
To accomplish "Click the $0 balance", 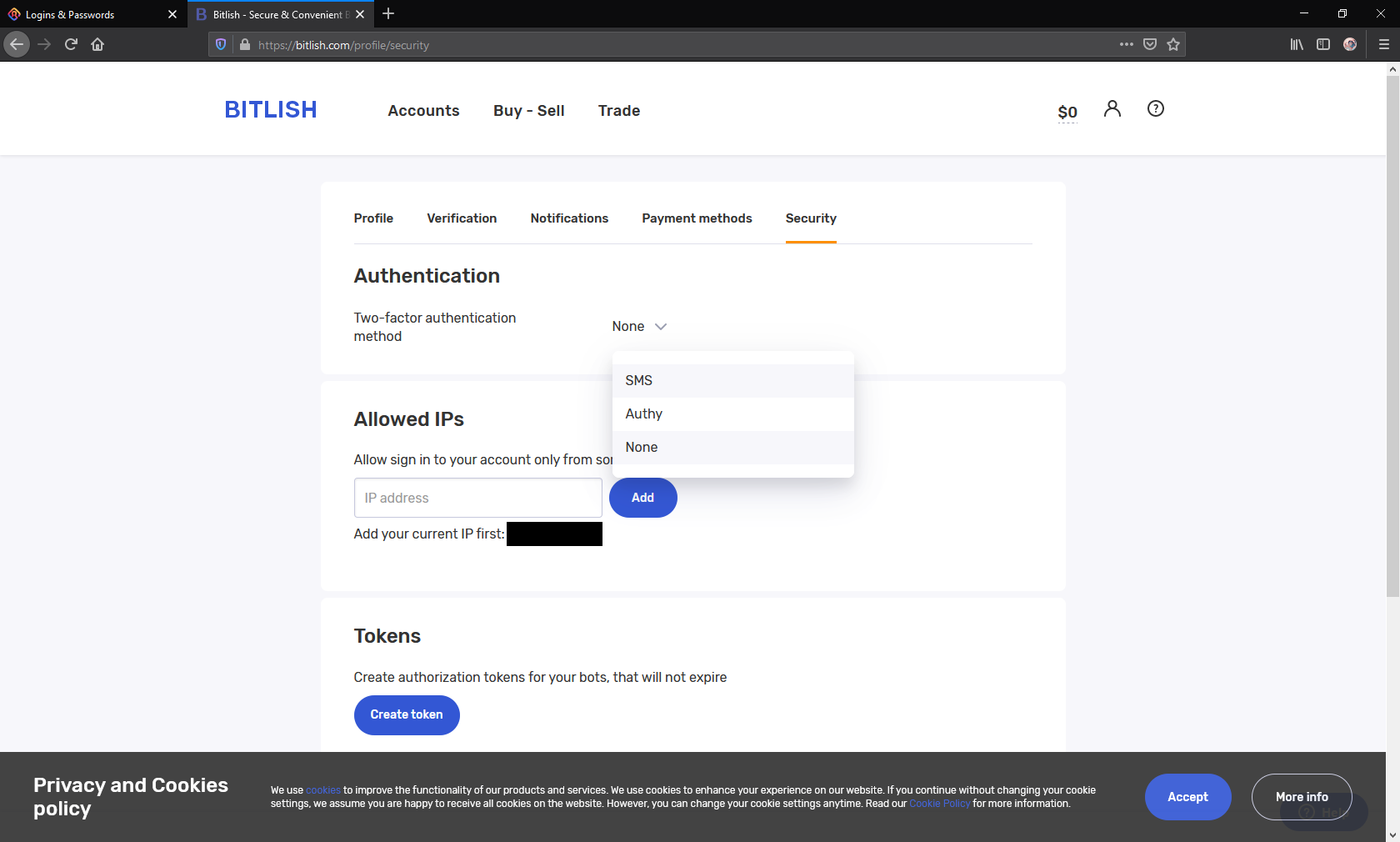I will pos(1067,113).
